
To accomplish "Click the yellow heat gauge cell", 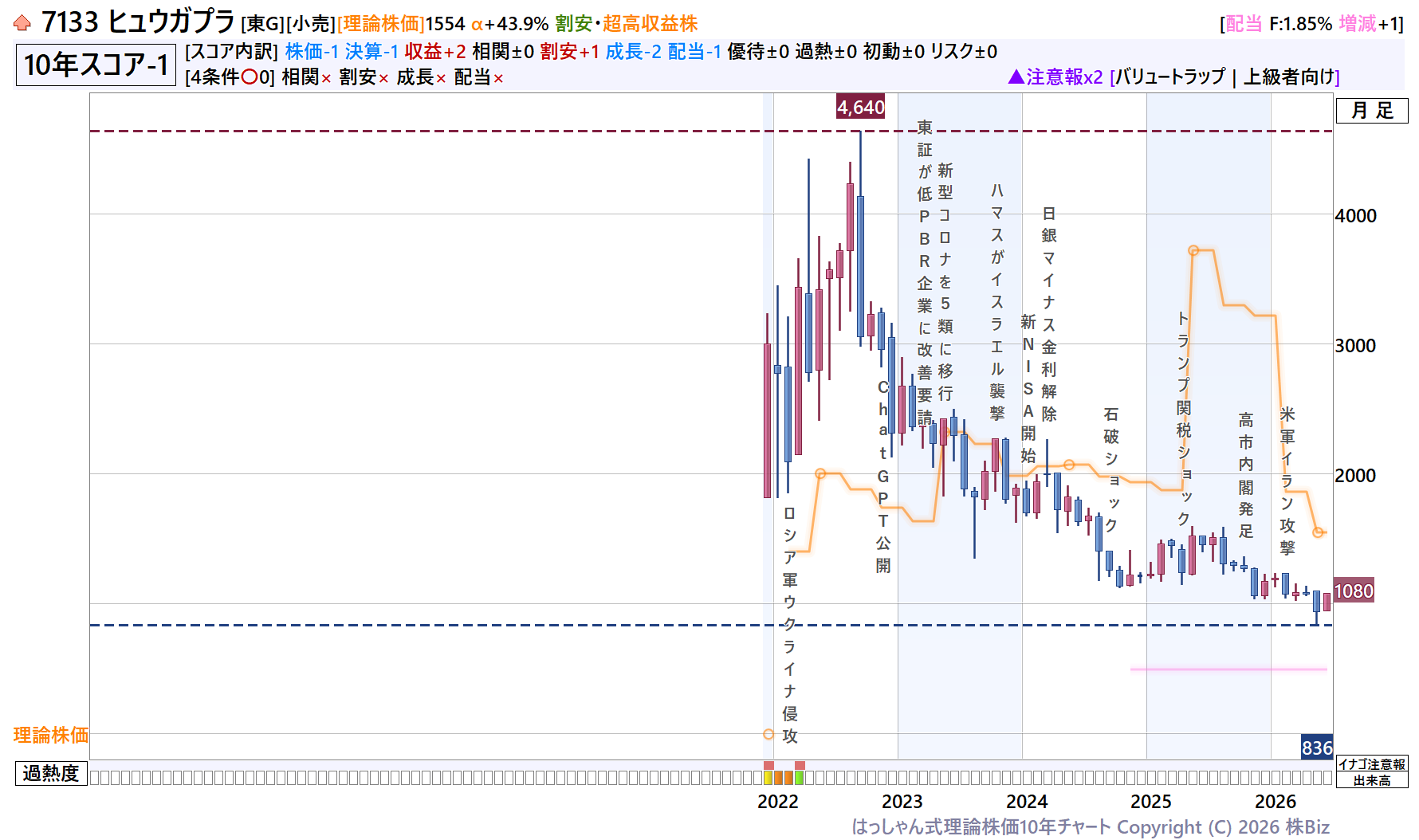I will [768, 778].
